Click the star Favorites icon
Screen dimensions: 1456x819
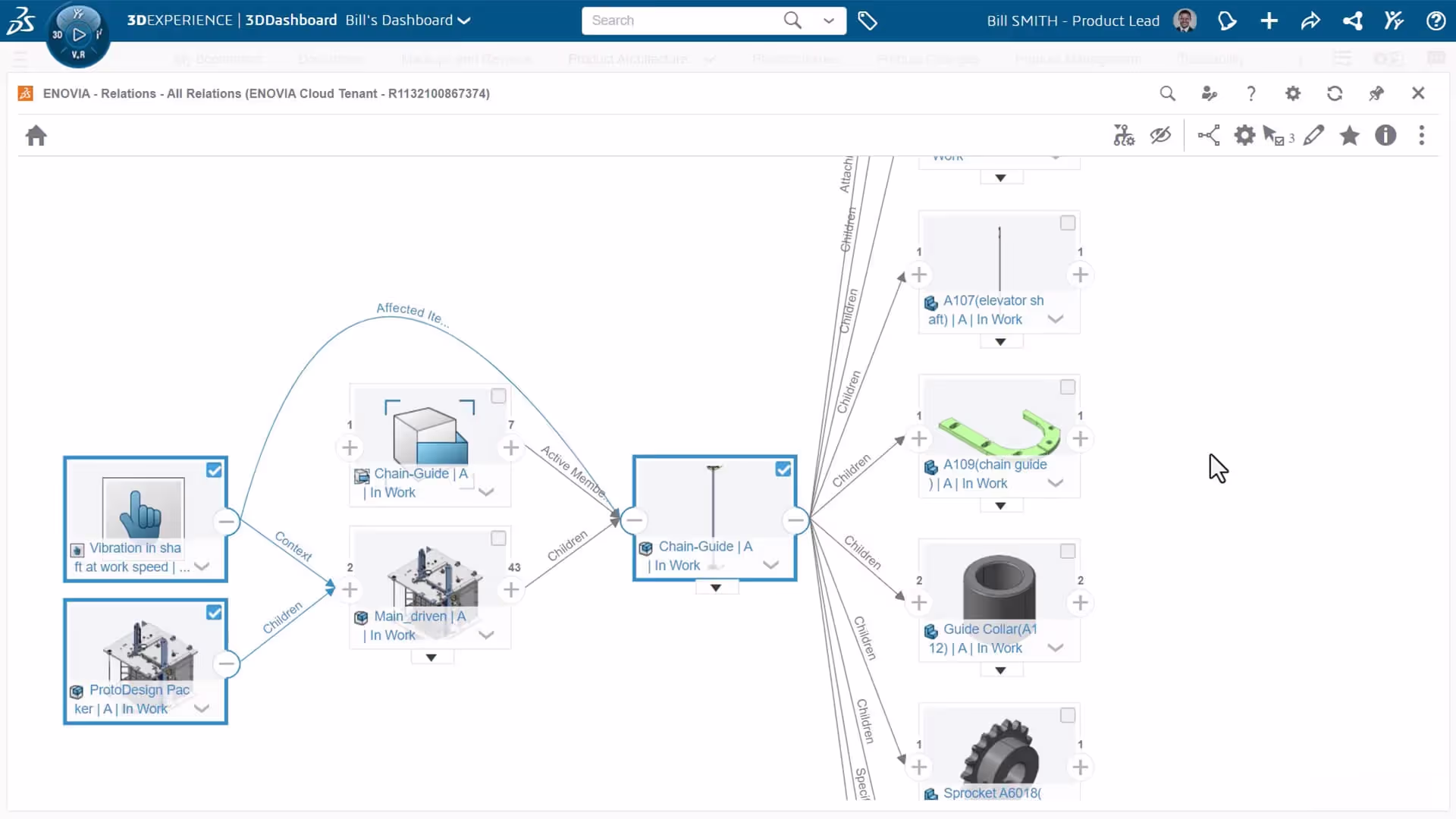coord(1350,136)
